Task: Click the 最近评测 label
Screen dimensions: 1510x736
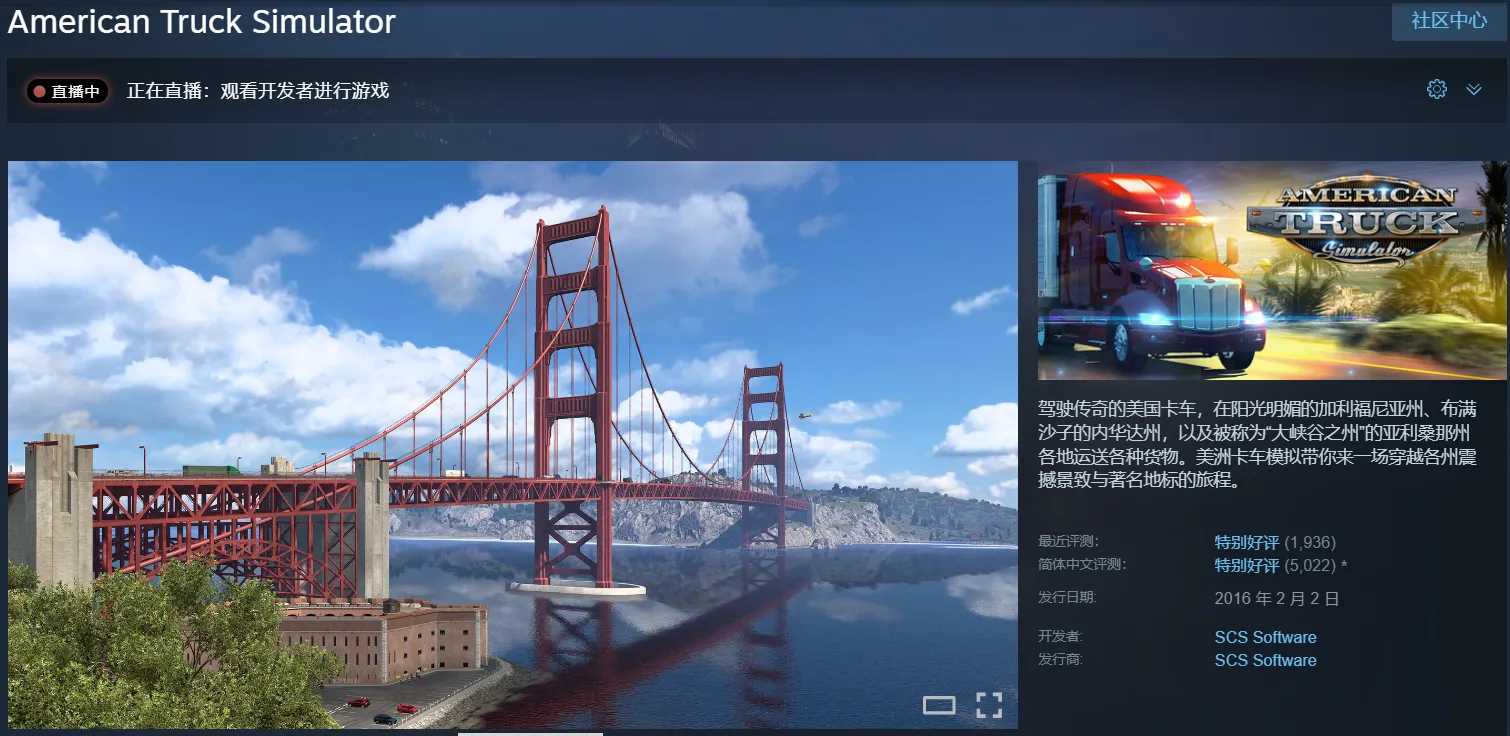Action: pyautogui.click(x=1067, y=541)
